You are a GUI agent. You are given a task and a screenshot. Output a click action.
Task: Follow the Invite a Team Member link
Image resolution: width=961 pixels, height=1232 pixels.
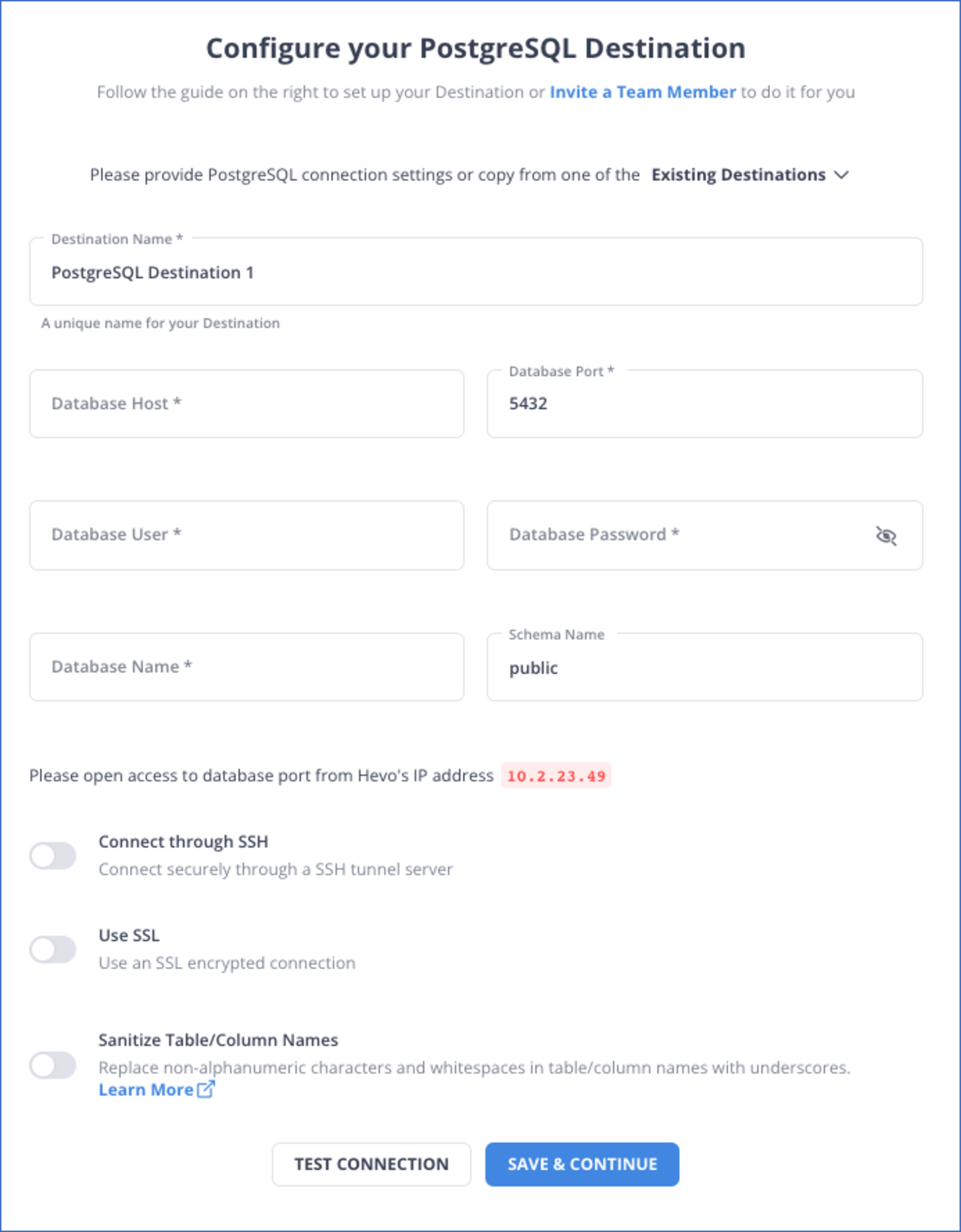click(x=642, y=92)
